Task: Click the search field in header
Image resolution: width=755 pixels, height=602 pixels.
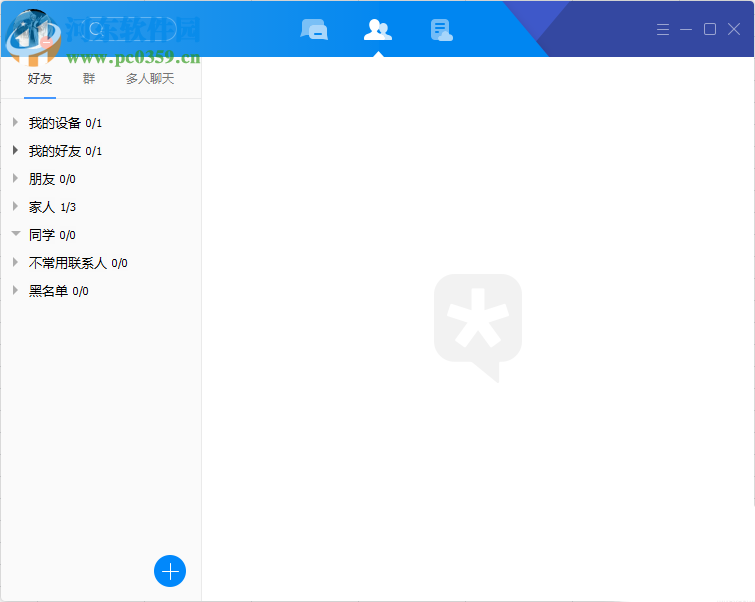Action: [x=131, y=29]
